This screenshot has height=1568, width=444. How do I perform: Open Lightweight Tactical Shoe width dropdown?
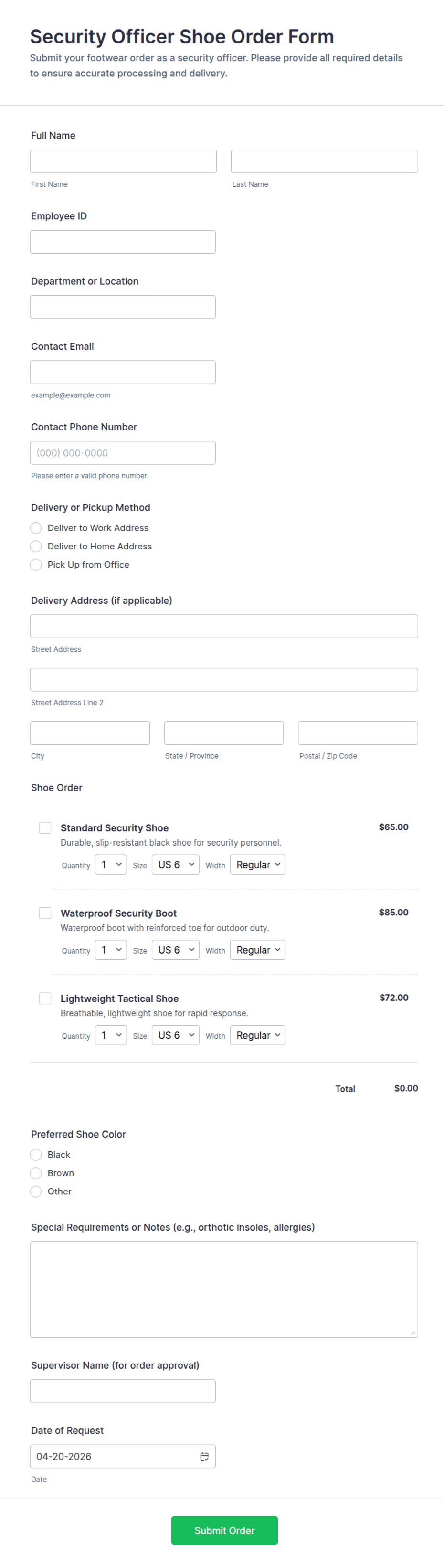pyautogui.click(x=257, y=1035)
